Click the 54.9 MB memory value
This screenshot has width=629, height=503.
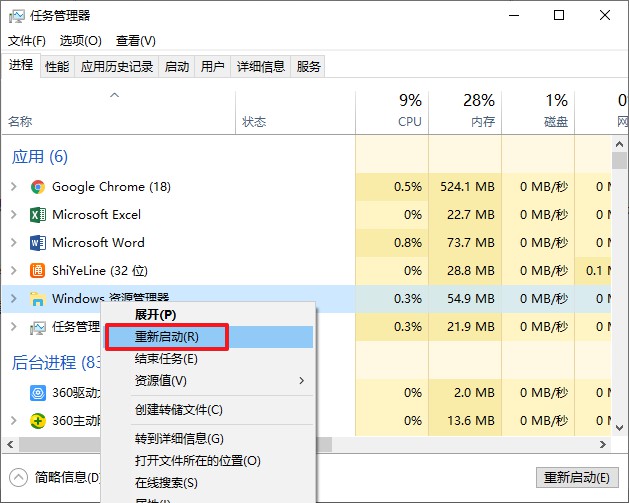tap(471, 299)
